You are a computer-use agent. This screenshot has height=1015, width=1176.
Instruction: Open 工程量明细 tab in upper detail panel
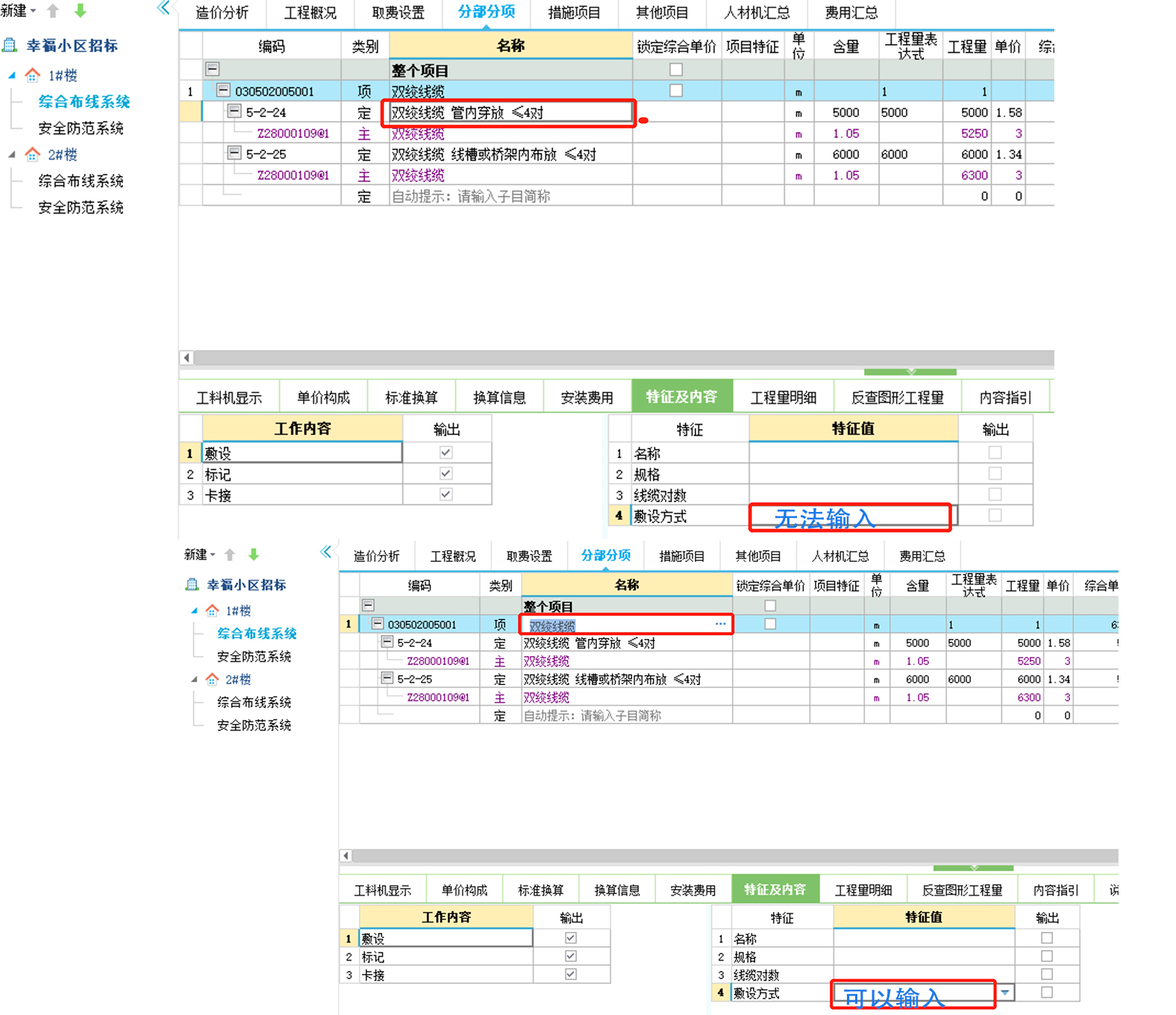(x=783, y=397)
